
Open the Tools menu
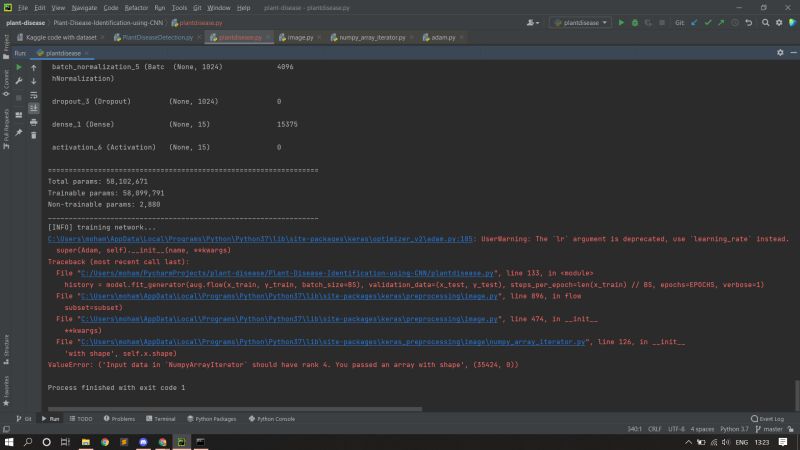pos(179,8)
